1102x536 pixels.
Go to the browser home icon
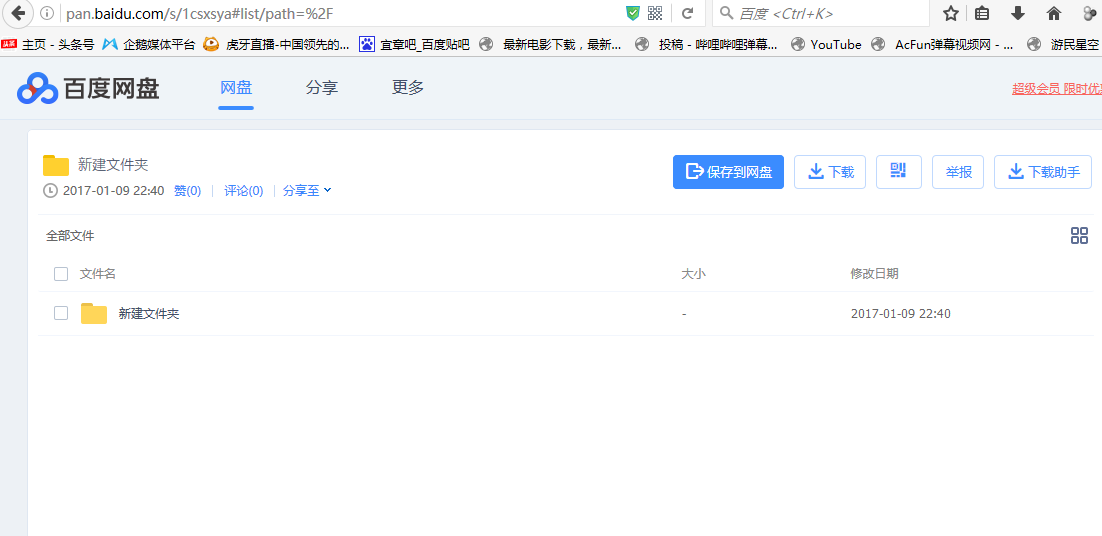tap(1054, 13)
